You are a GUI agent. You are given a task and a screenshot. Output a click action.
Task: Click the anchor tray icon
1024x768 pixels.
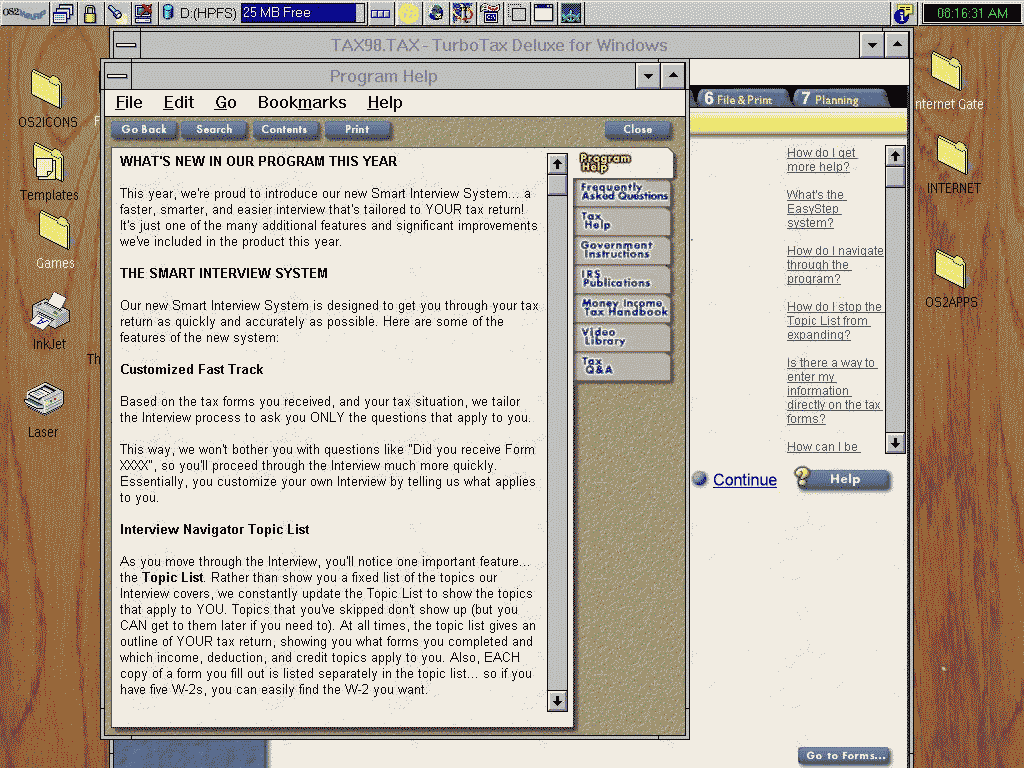pyautogui.click(x=462, y=13)
